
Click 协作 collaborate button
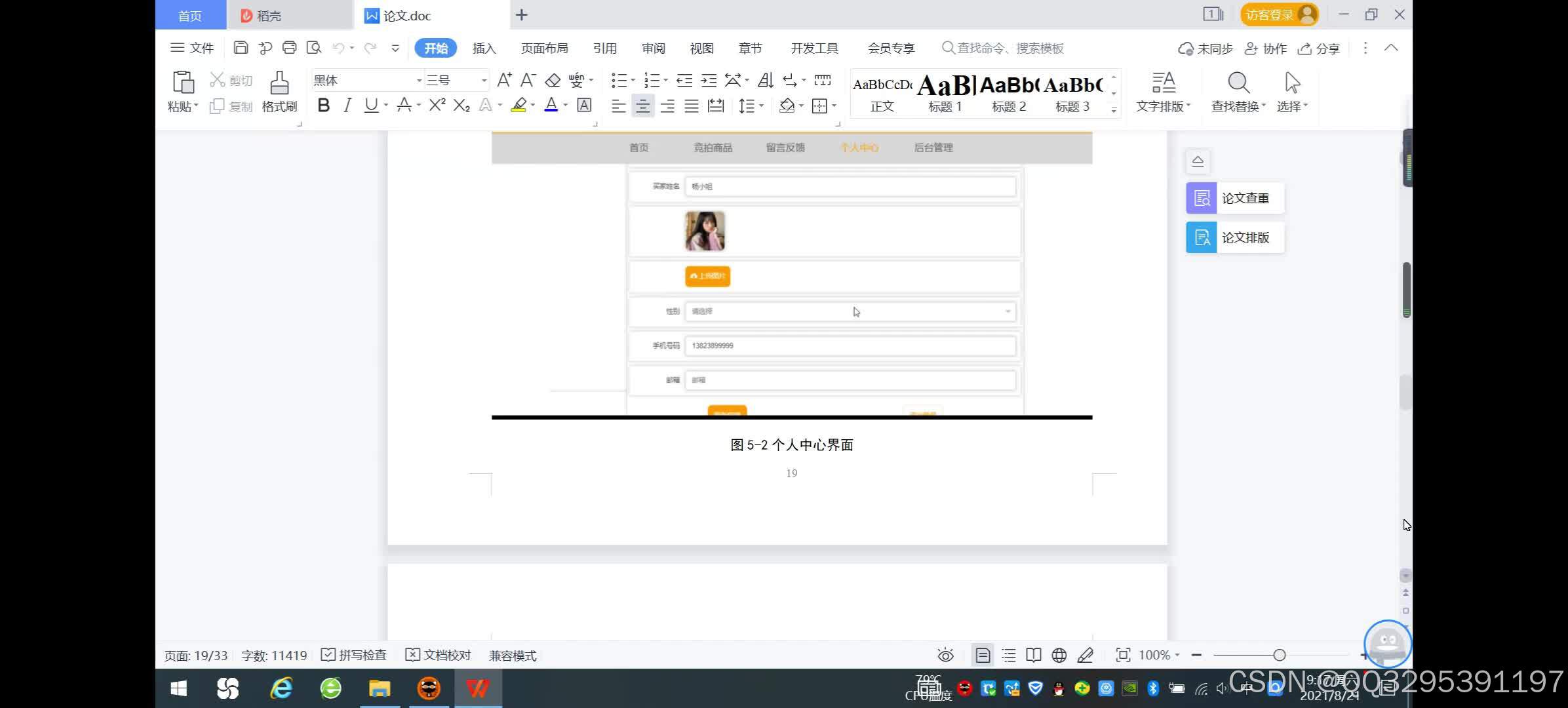pos(1266,48)
